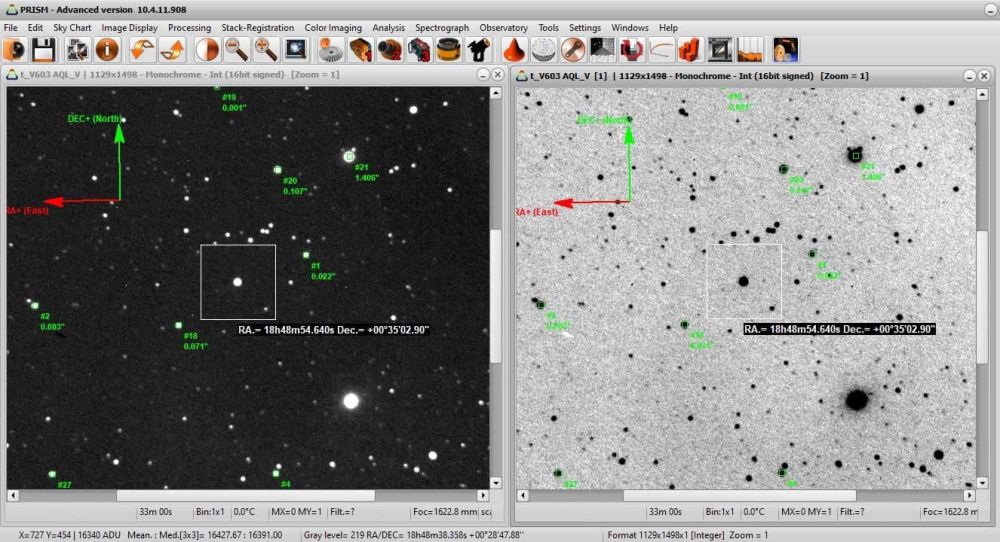Select the camera number 3 icon
This screenshot has width=1000, height=542.
[x=419, y=49]
